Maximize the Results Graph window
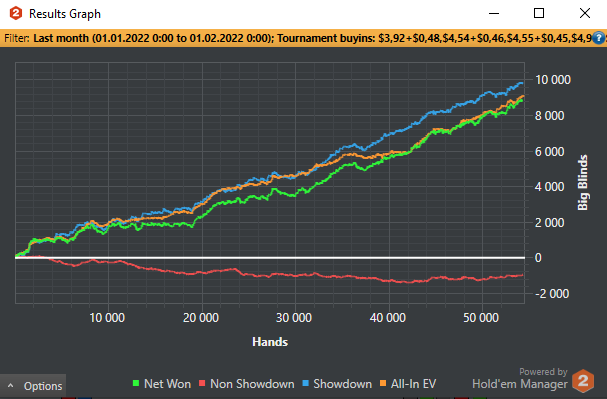Screen dimensions: 607x399 pyautogui.click(x=539, y=14)
